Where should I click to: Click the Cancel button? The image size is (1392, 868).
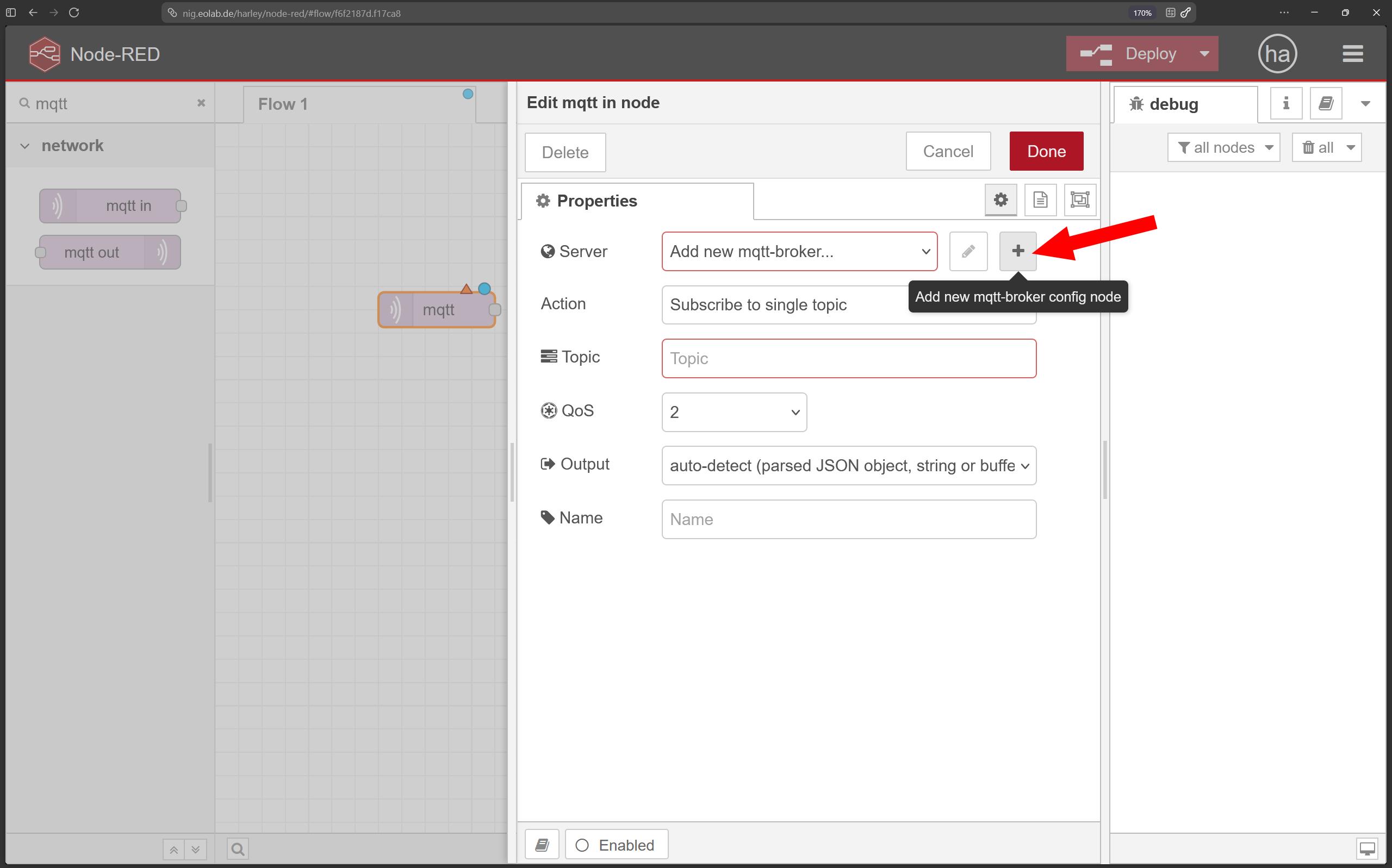pos(948,151)
